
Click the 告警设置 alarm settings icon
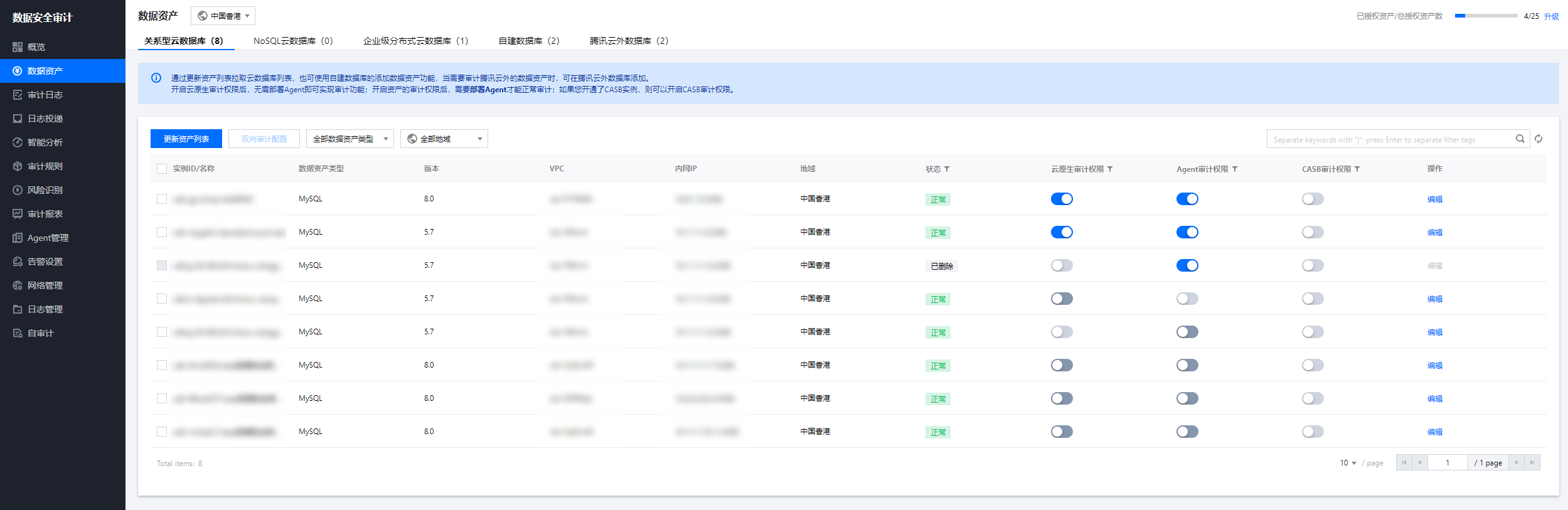click(x=18, y=262)
